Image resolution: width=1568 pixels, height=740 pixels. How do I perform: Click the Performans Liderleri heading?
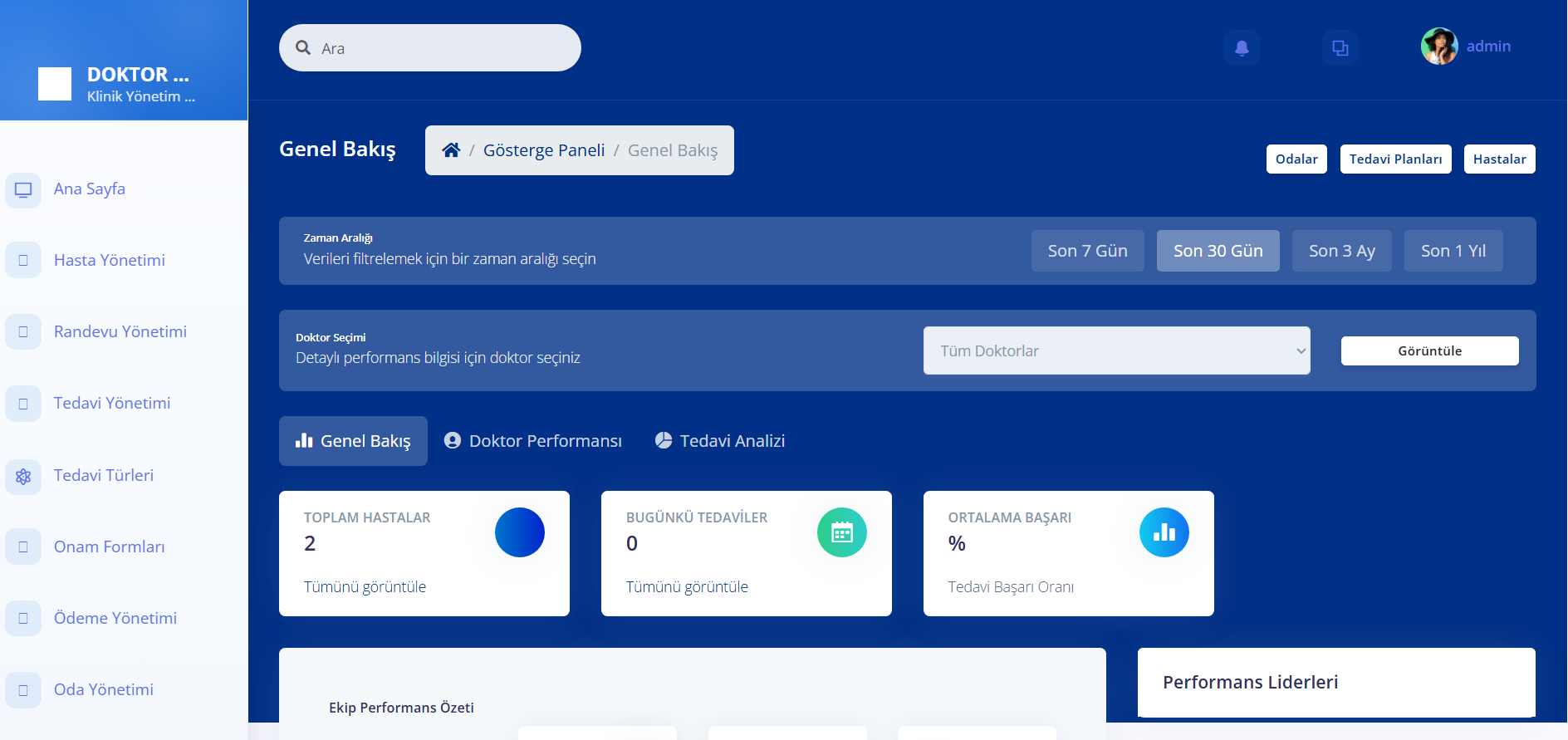(1250, 682)
